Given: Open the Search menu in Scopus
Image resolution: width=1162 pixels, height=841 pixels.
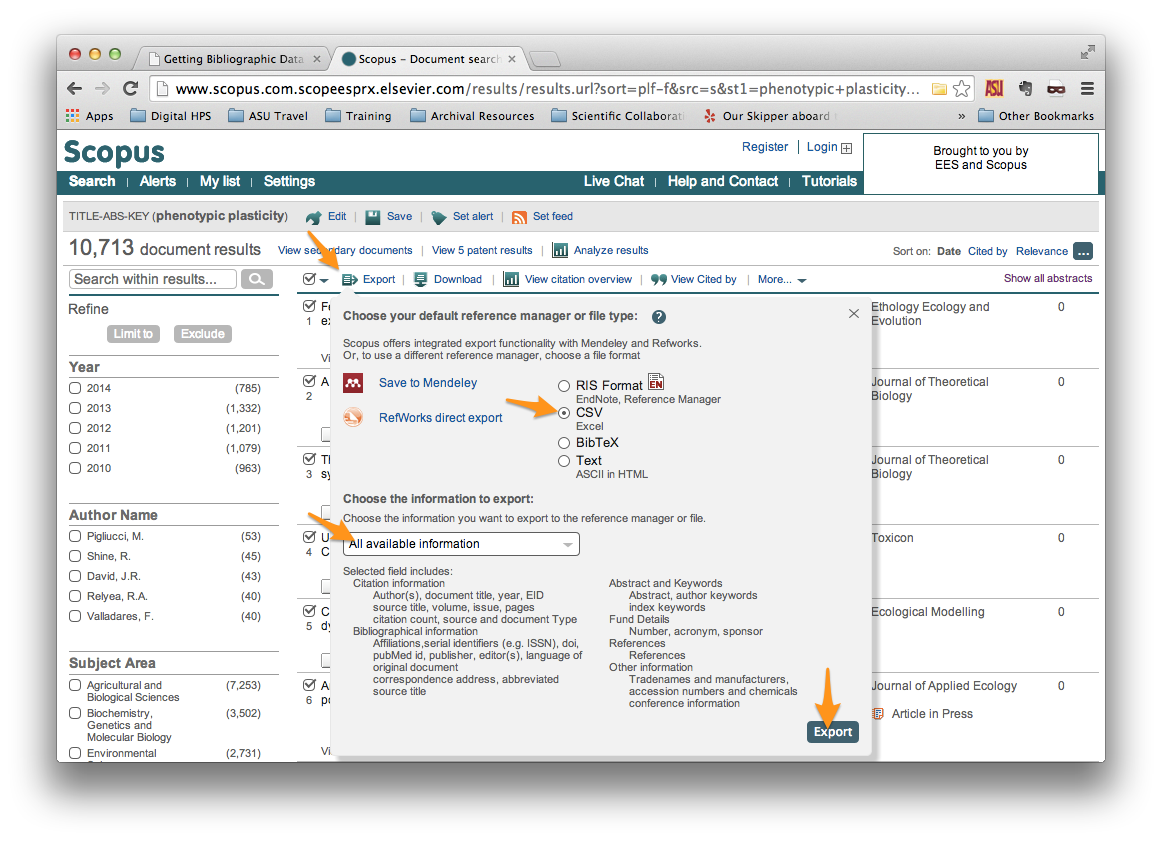Looking at the screenshot, I should pyautogui.click(x=92, y=182).
